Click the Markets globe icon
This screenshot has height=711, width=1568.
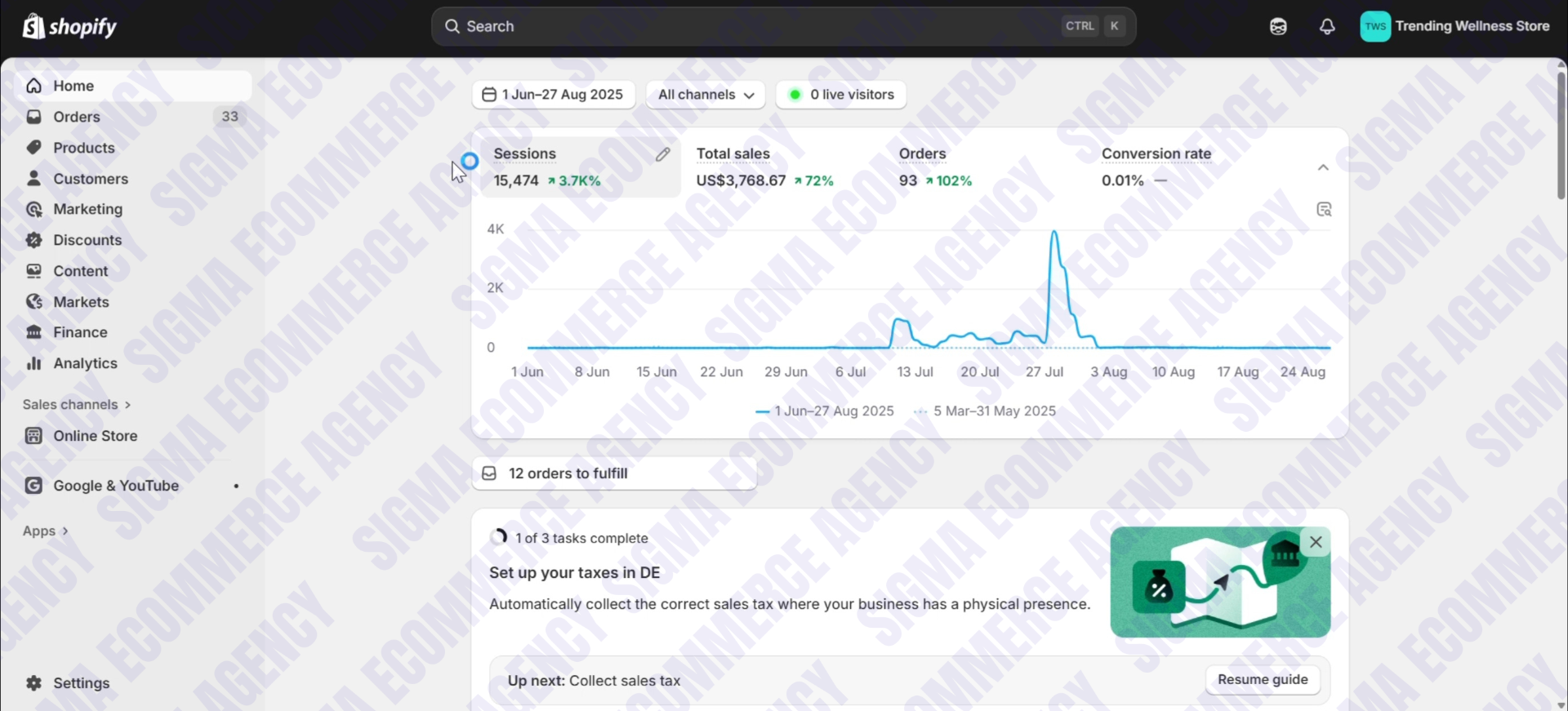[33, 302]
